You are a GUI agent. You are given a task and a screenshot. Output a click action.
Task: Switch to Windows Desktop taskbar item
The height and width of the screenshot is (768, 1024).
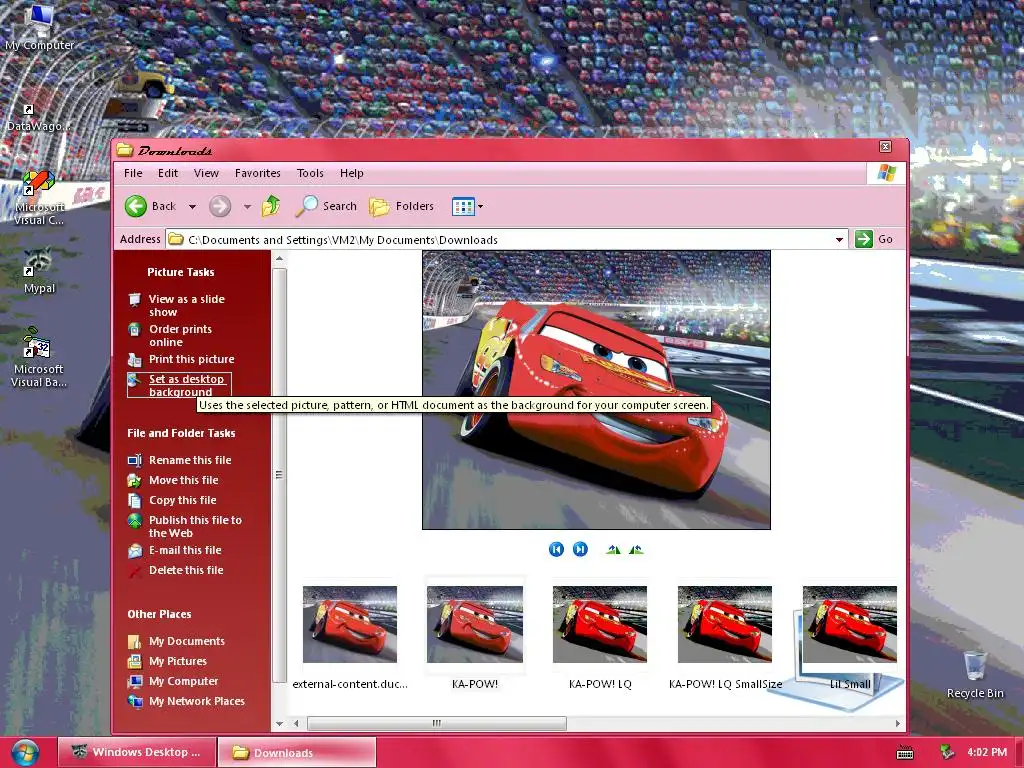coord(136,752)
